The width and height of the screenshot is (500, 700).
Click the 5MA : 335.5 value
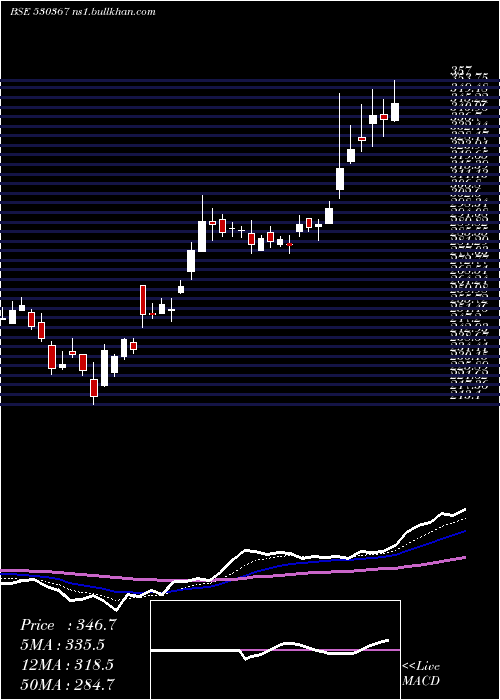[62, 645]
